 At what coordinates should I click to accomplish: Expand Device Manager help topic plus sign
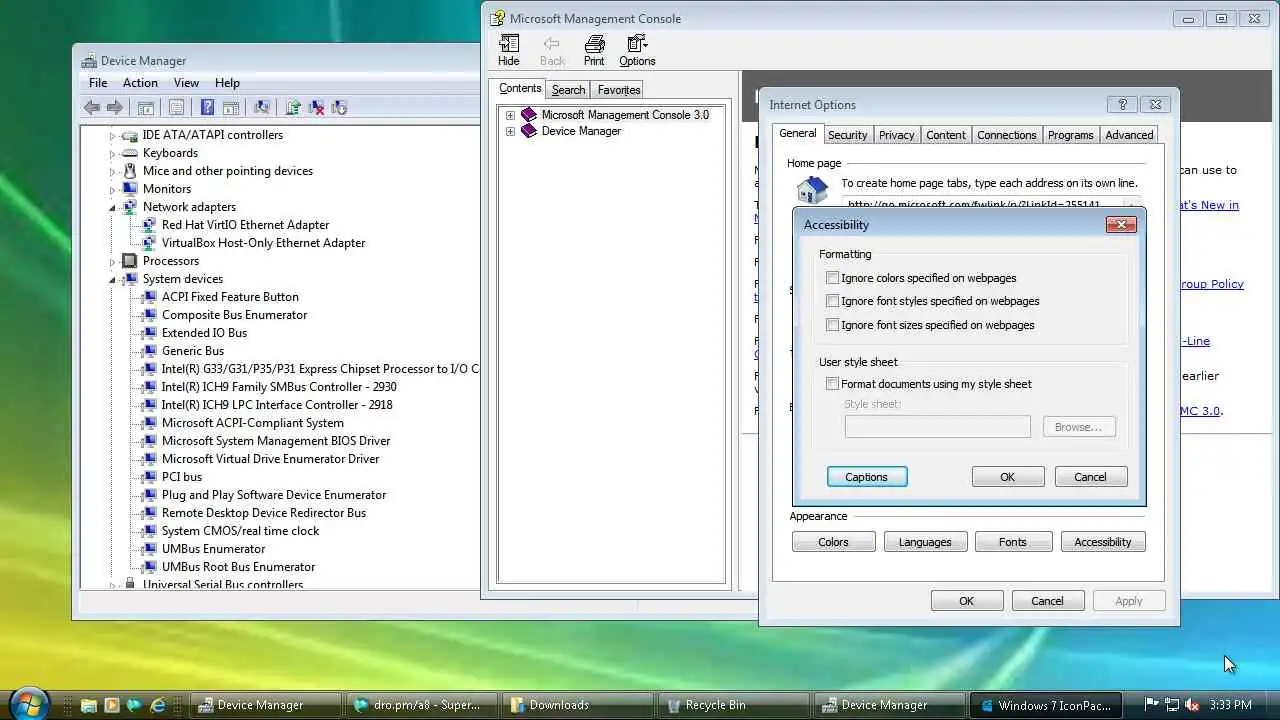point(510,131)
